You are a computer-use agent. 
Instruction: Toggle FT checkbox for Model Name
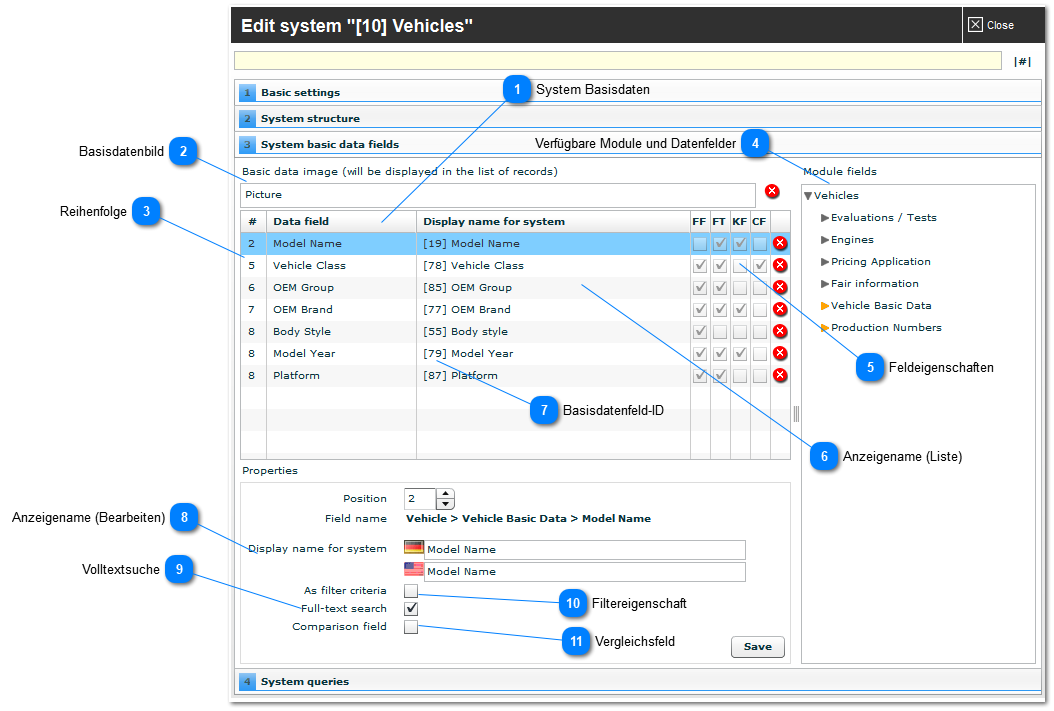tap(720, 243)
